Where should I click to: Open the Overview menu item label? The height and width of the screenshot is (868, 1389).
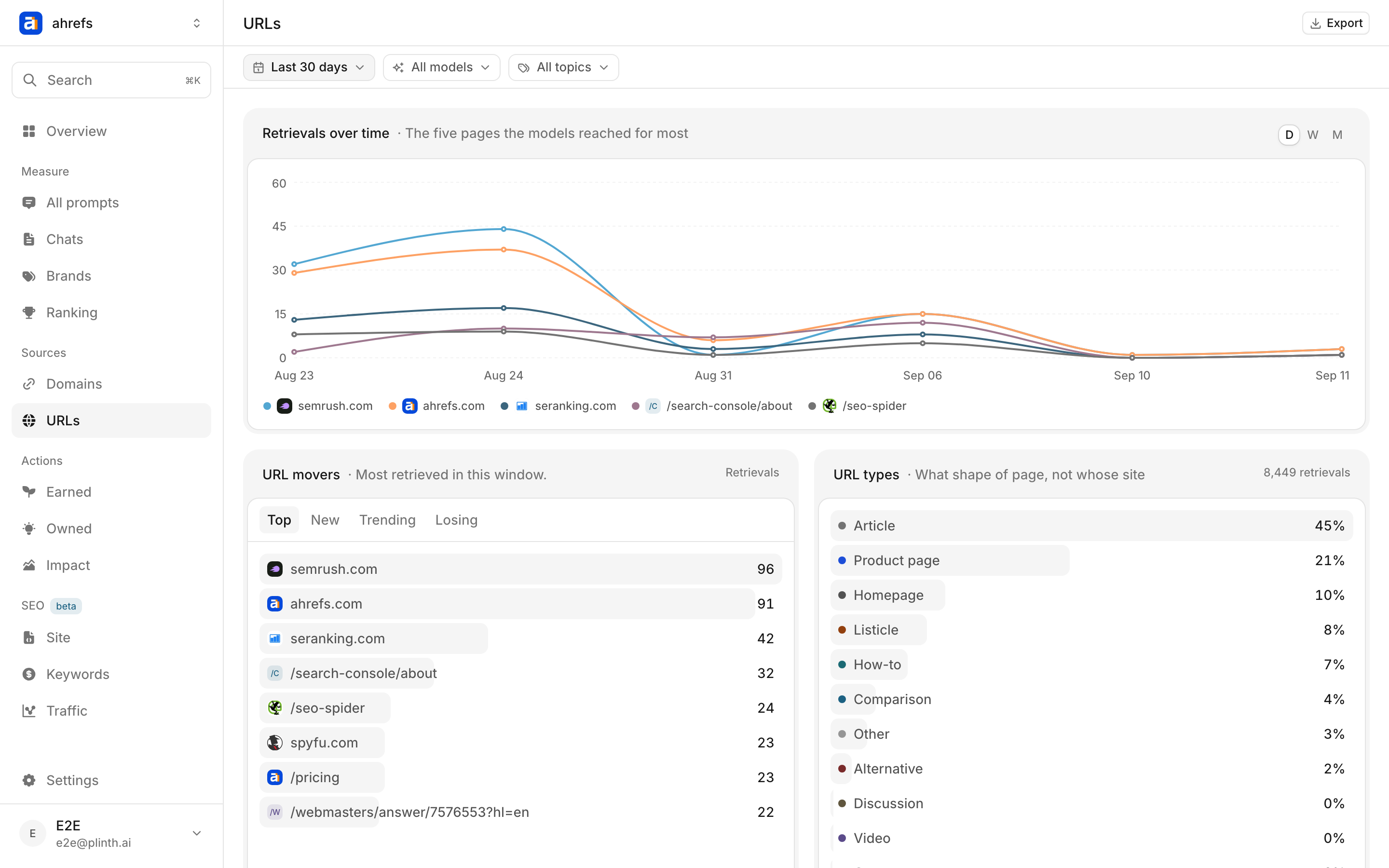point(76,132)
